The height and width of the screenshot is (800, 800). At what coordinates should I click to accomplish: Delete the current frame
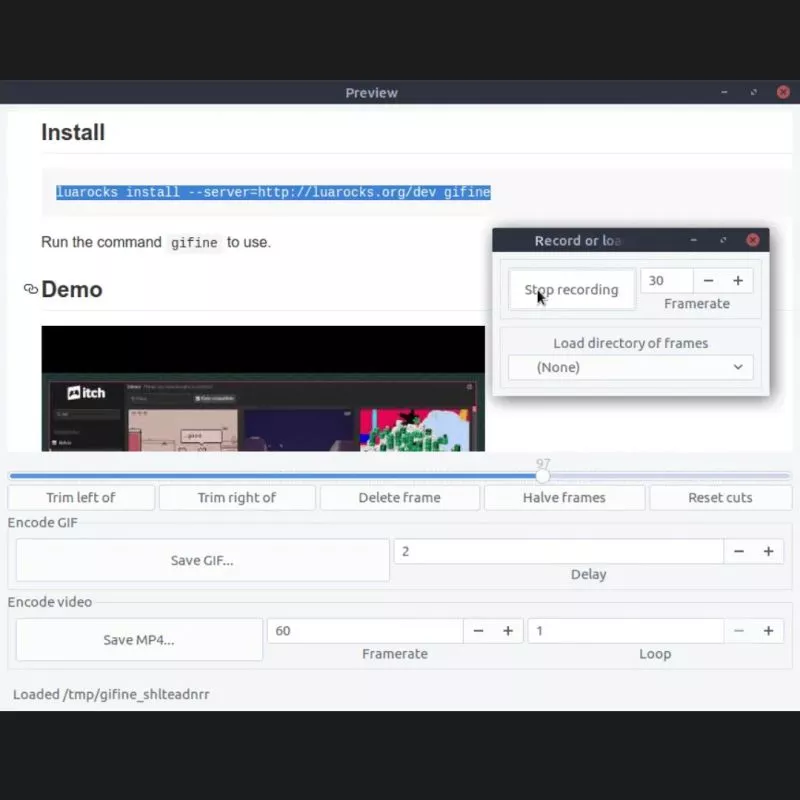point(399,497)
